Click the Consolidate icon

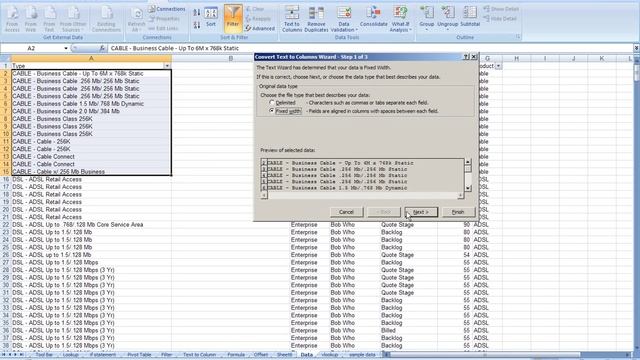coord(373,17)
